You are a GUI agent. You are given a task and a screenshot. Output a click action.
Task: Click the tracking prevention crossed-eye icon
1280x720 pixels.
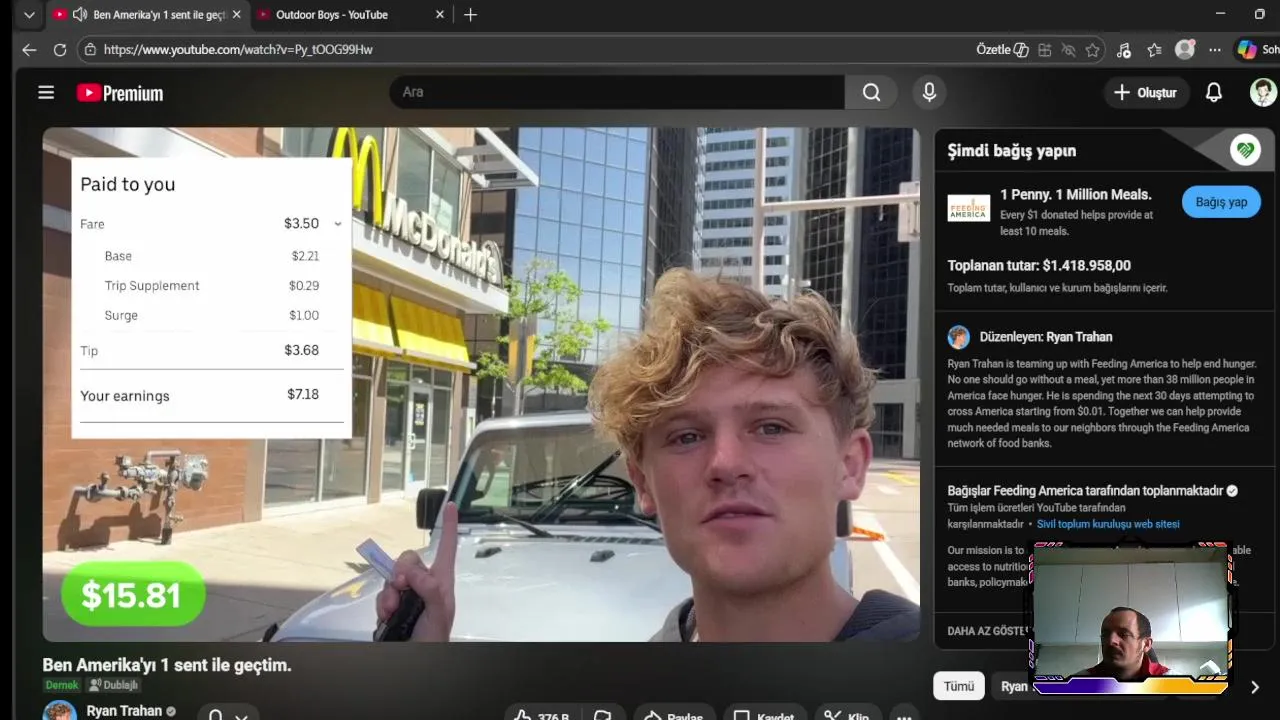[1068, 49]
